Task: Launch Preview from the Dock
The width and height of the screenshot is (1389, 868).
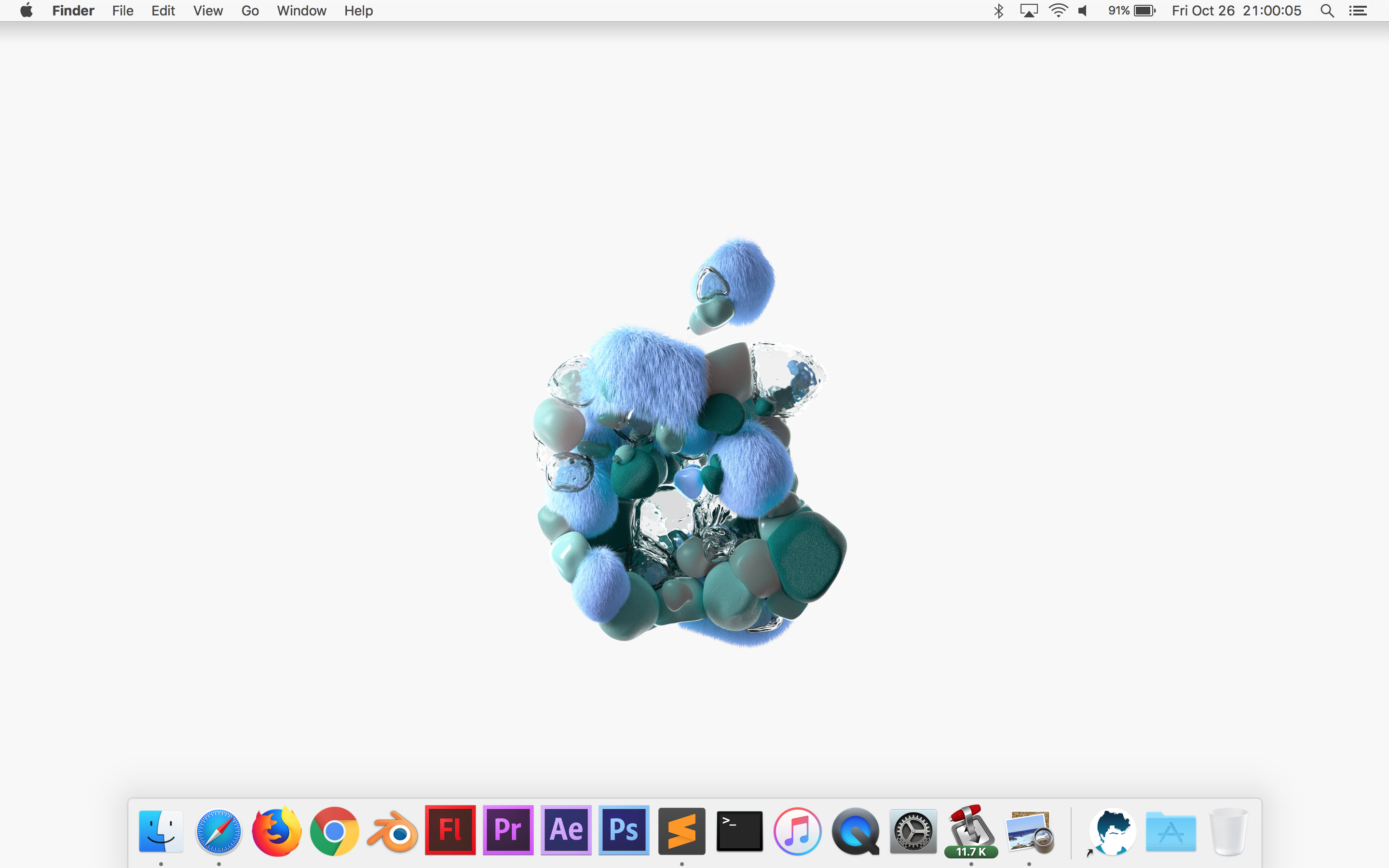Action: point(1029,831)
